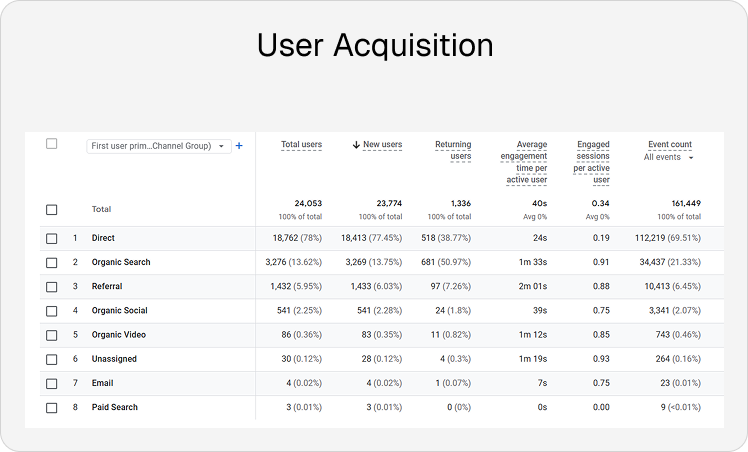Viewport: 748px width, 452px height.
Task: Toggle the select-all checkbox in header
Action: coord(52,144)
